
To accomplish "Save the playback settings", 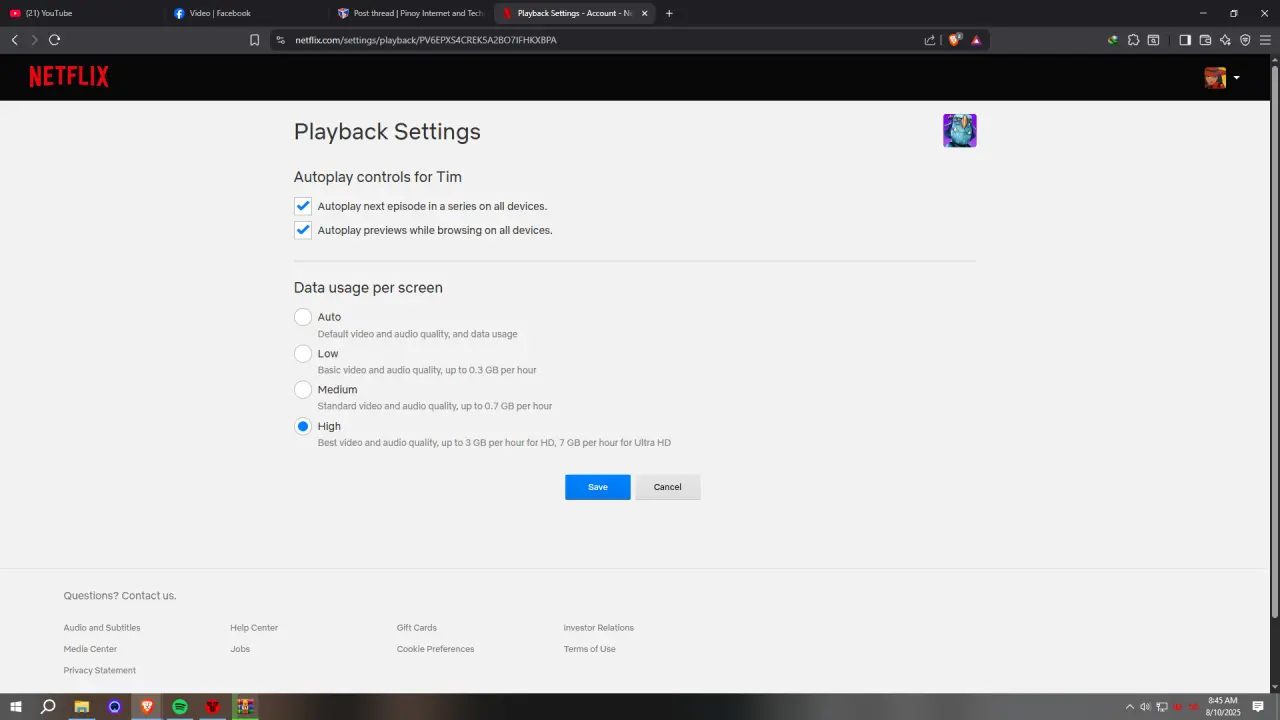I will (598, 487).
